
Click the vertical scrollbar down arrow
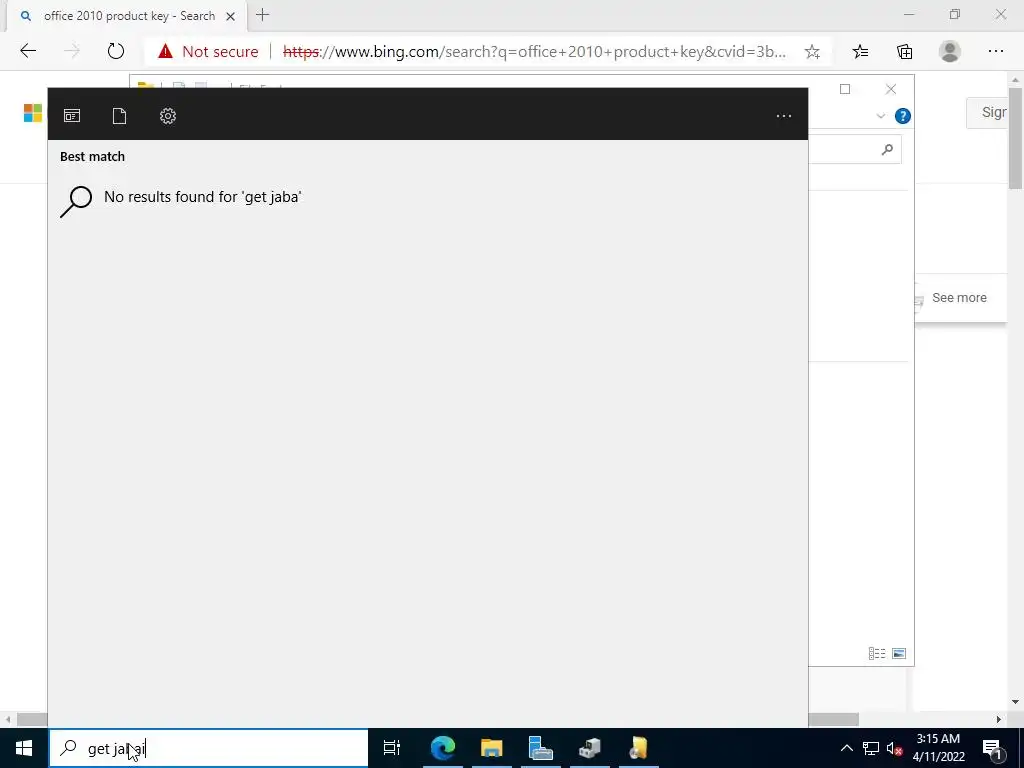[1016, 703]
